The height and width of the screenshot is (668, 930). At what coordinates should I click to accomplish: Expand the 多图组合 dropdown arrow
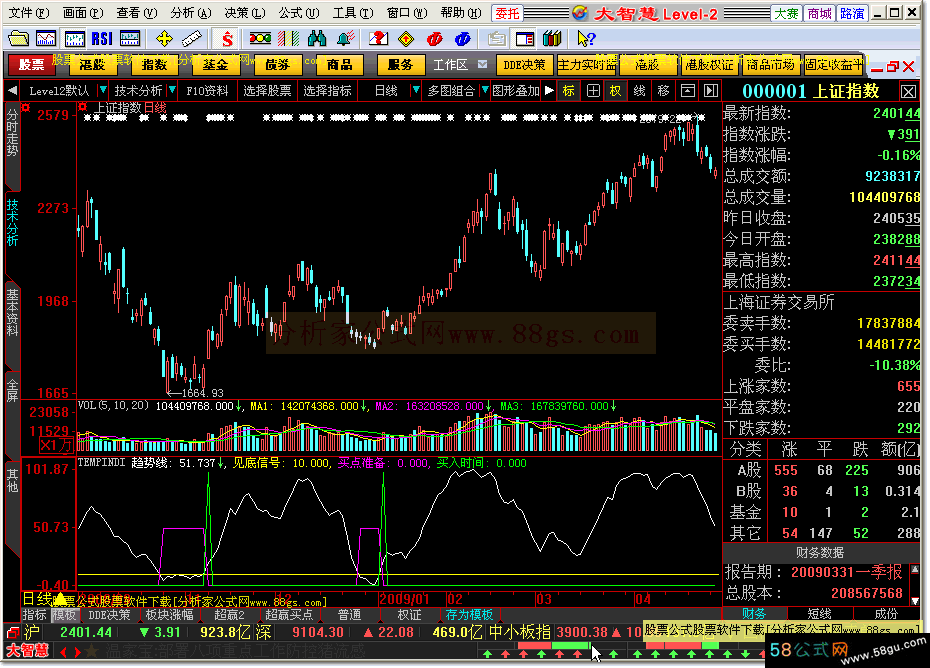click(x=485, y=91)
